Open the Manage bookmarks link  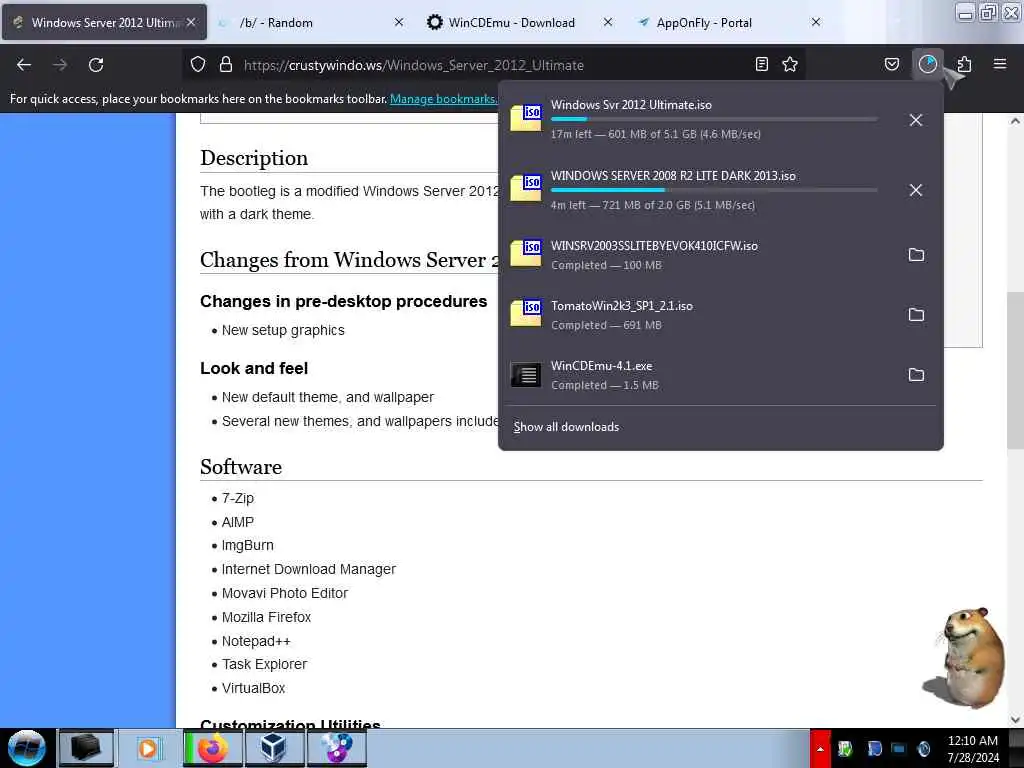point(443,99)
